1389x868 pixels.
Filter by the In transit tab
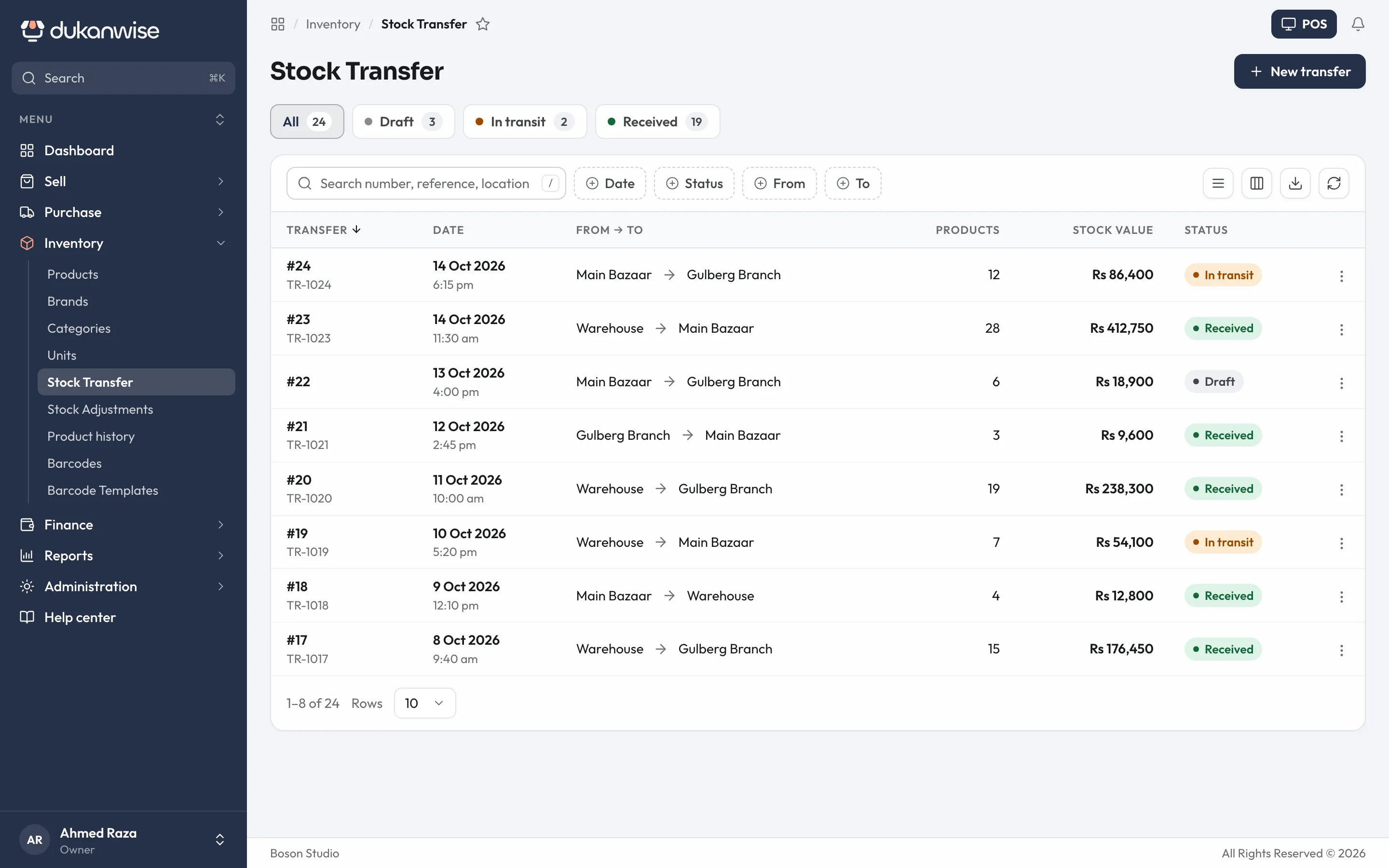click(x=525, y=121)
